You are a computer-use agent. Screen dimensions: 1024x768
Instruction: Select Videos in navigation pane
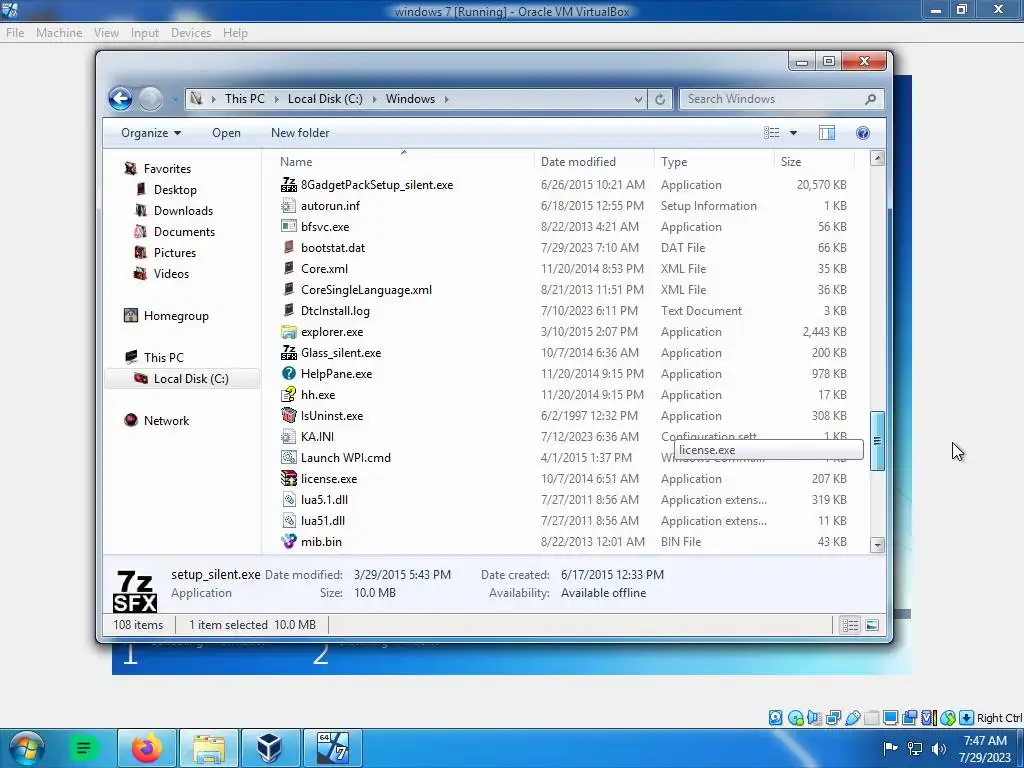171,274
